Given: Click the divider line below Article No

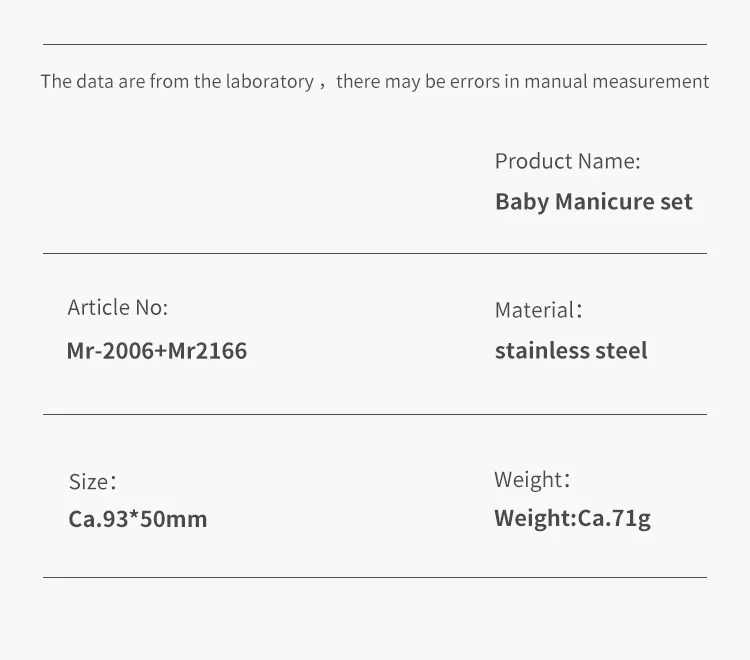Looking at the screenshot, I should click(374, 414).
